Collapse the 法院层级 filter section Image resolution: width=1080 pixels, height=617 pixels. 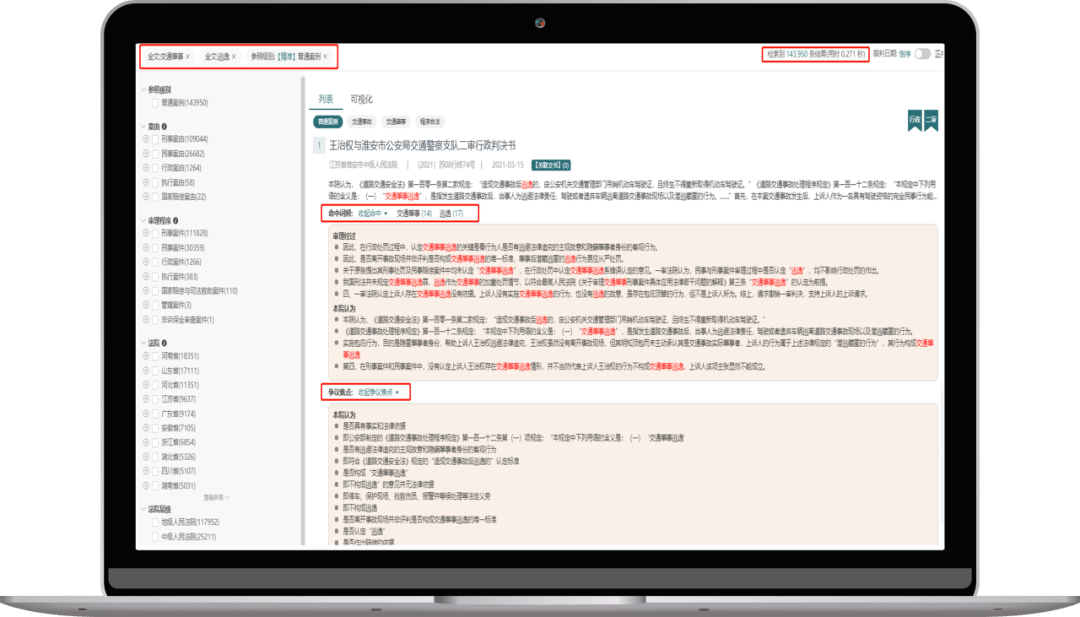[144, 510]
